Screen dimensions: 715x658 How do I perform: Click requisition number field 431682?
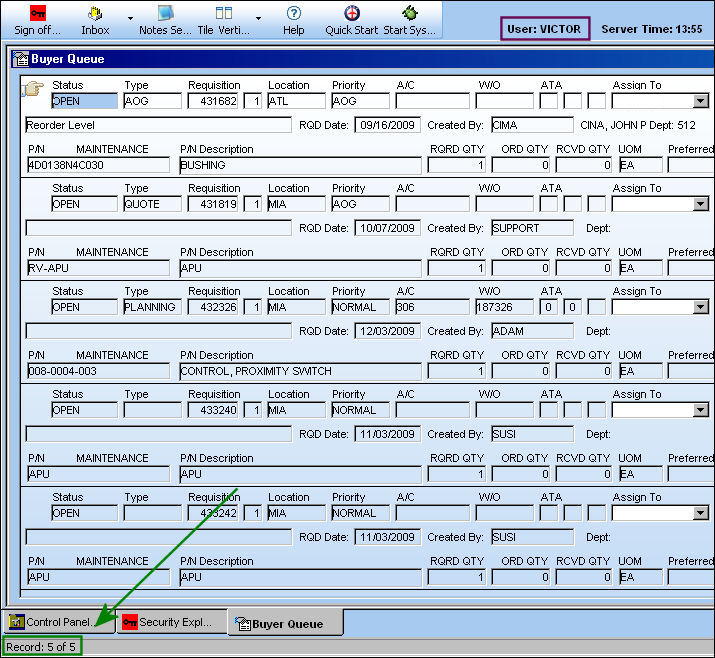[213, 101]
